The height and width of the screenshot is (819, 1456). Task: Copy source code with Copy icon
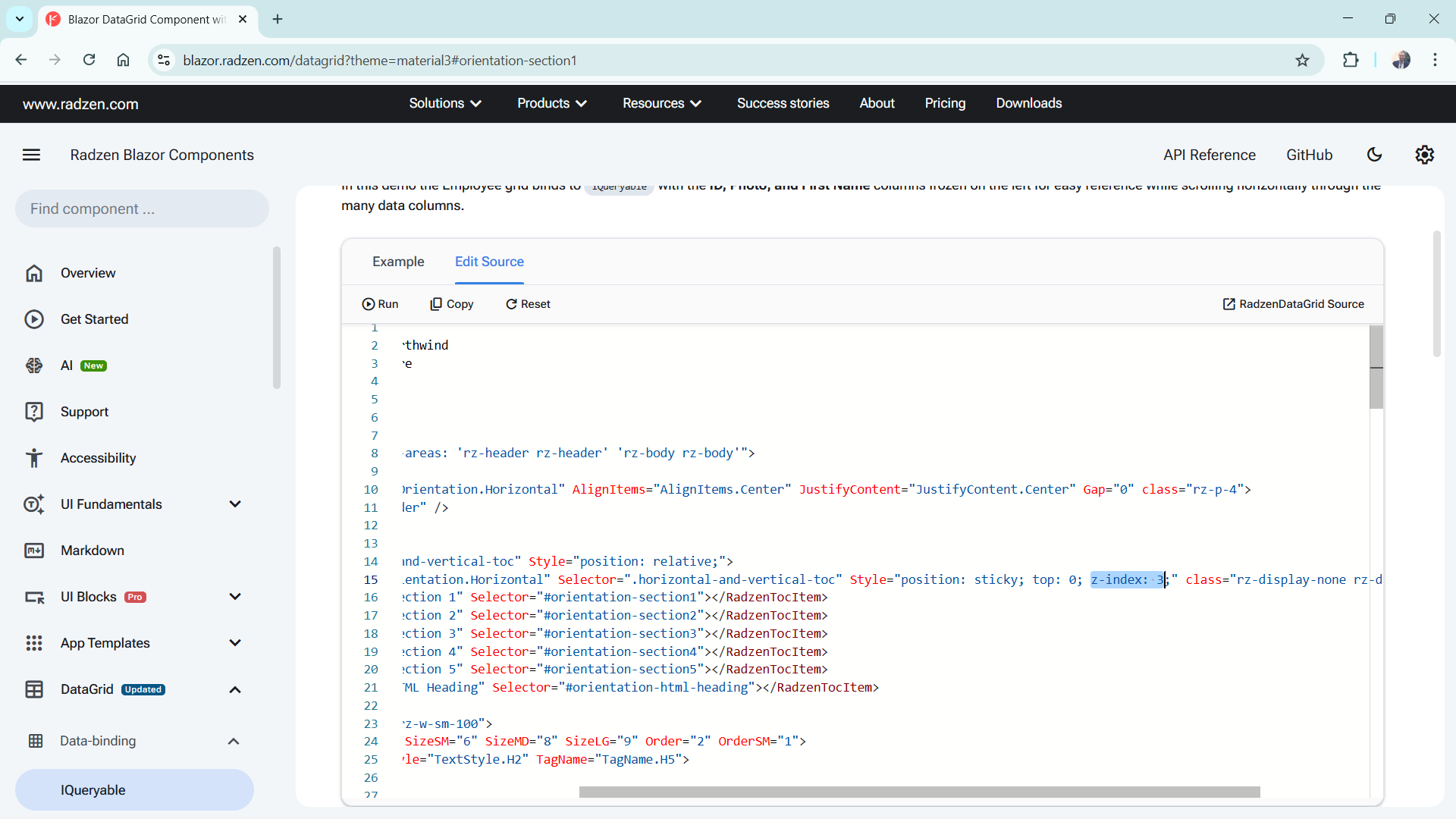tap(452, 304)
